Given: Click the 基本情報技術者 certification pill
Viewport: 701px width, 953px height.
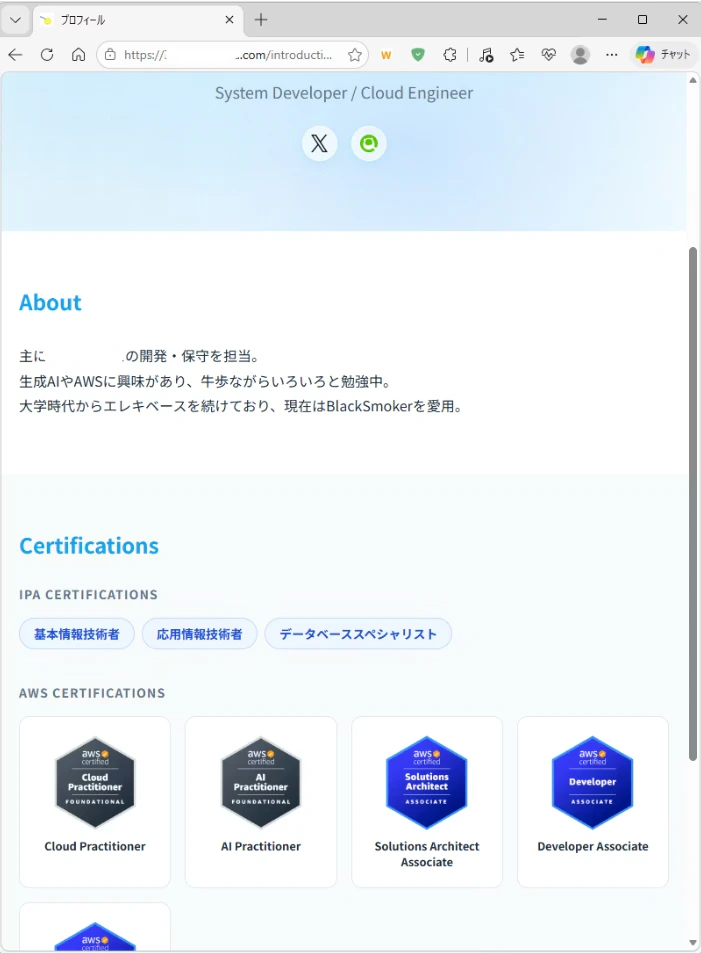Looking at the screenshot, I should coord(77,634).
